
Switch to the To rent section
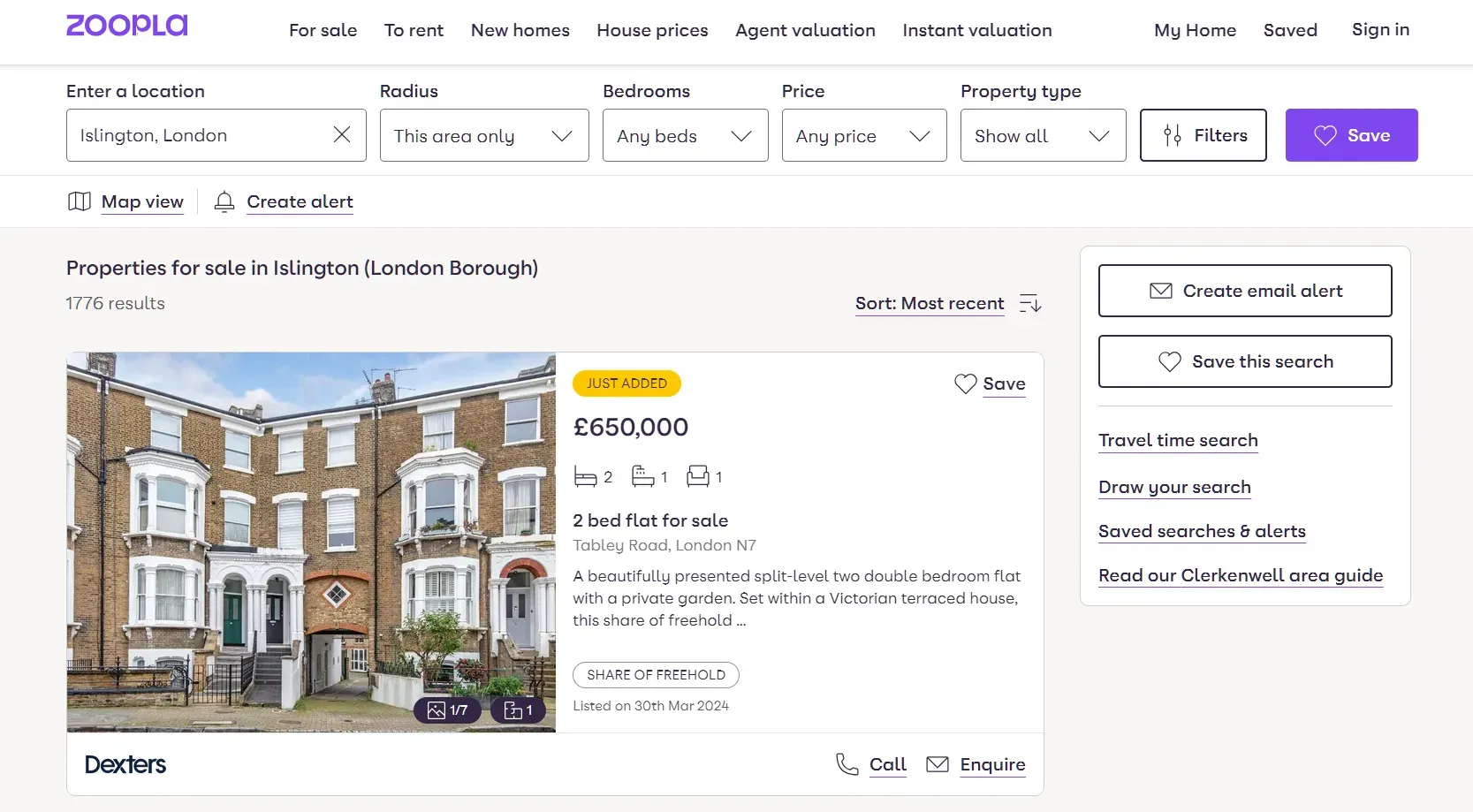point(414,30)
